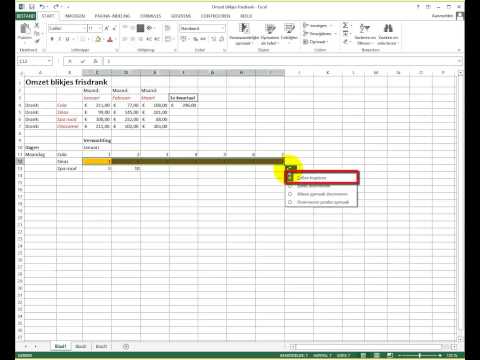
Task: Click the font color red A icon
Action: tap(110, 39)
